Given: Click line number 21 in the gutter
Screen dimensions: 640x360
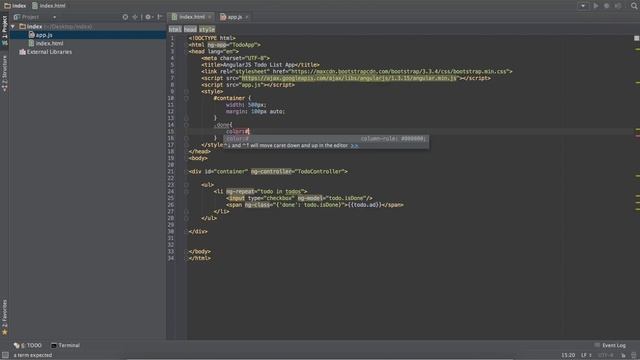Looking at the screenshot, I should (x=171, y=171).
